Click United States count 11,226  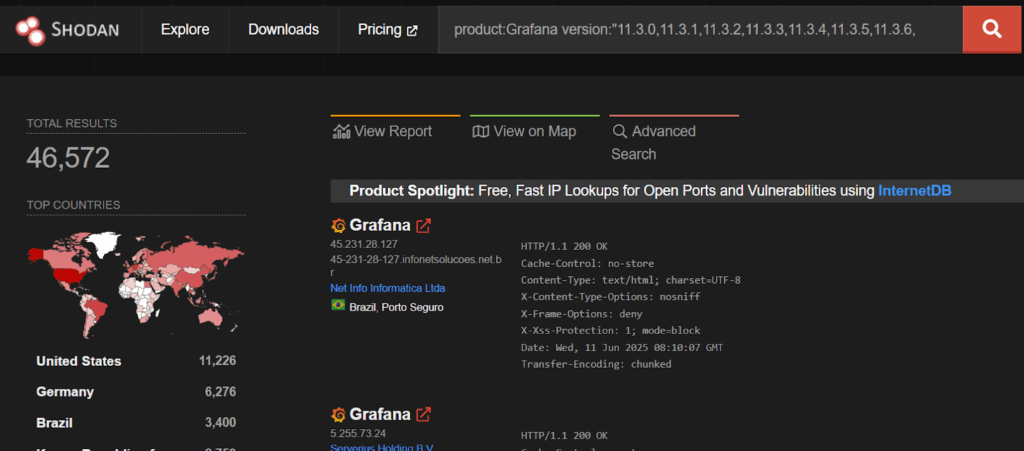tap(217, 361)
